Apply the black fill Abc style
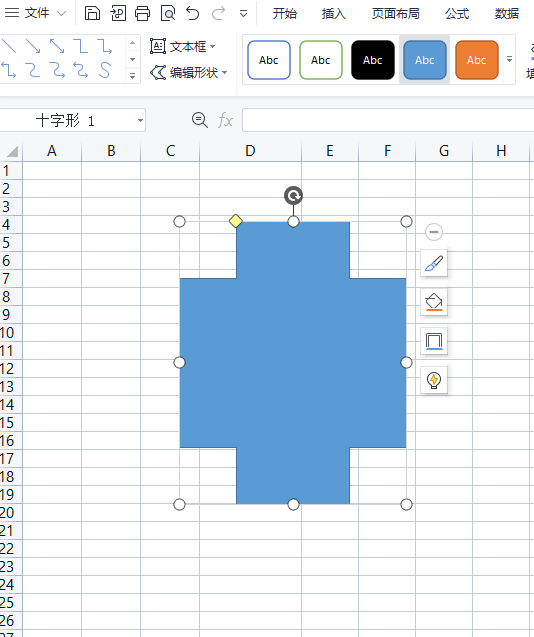Screen dimensions: 534x637 point(373,60)
